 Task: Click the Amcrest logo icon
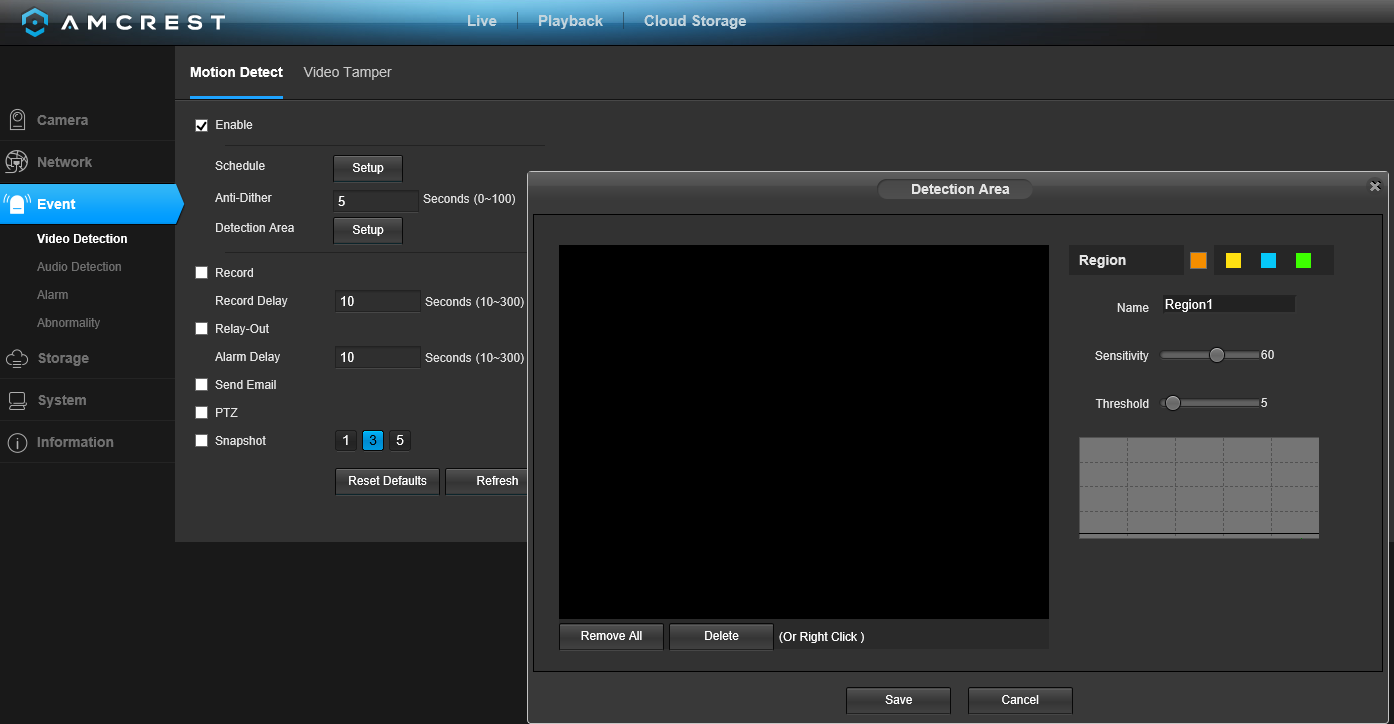coord(35,22)
